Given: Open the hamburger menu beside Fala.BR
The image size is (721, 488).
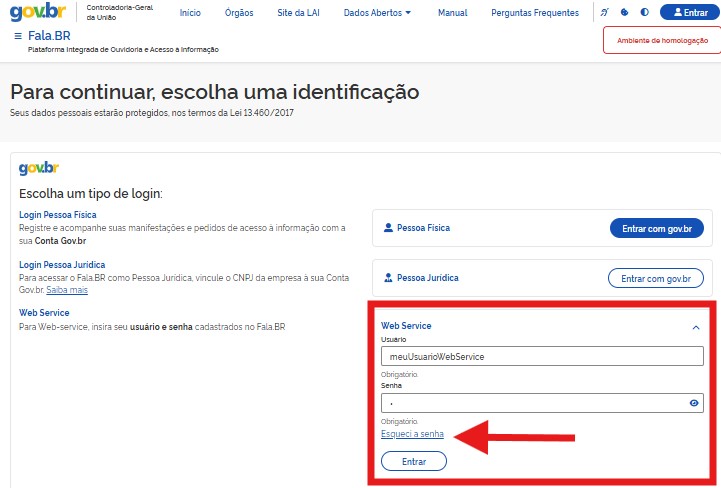Looking at the screenshot, I should tap(18, 36).
